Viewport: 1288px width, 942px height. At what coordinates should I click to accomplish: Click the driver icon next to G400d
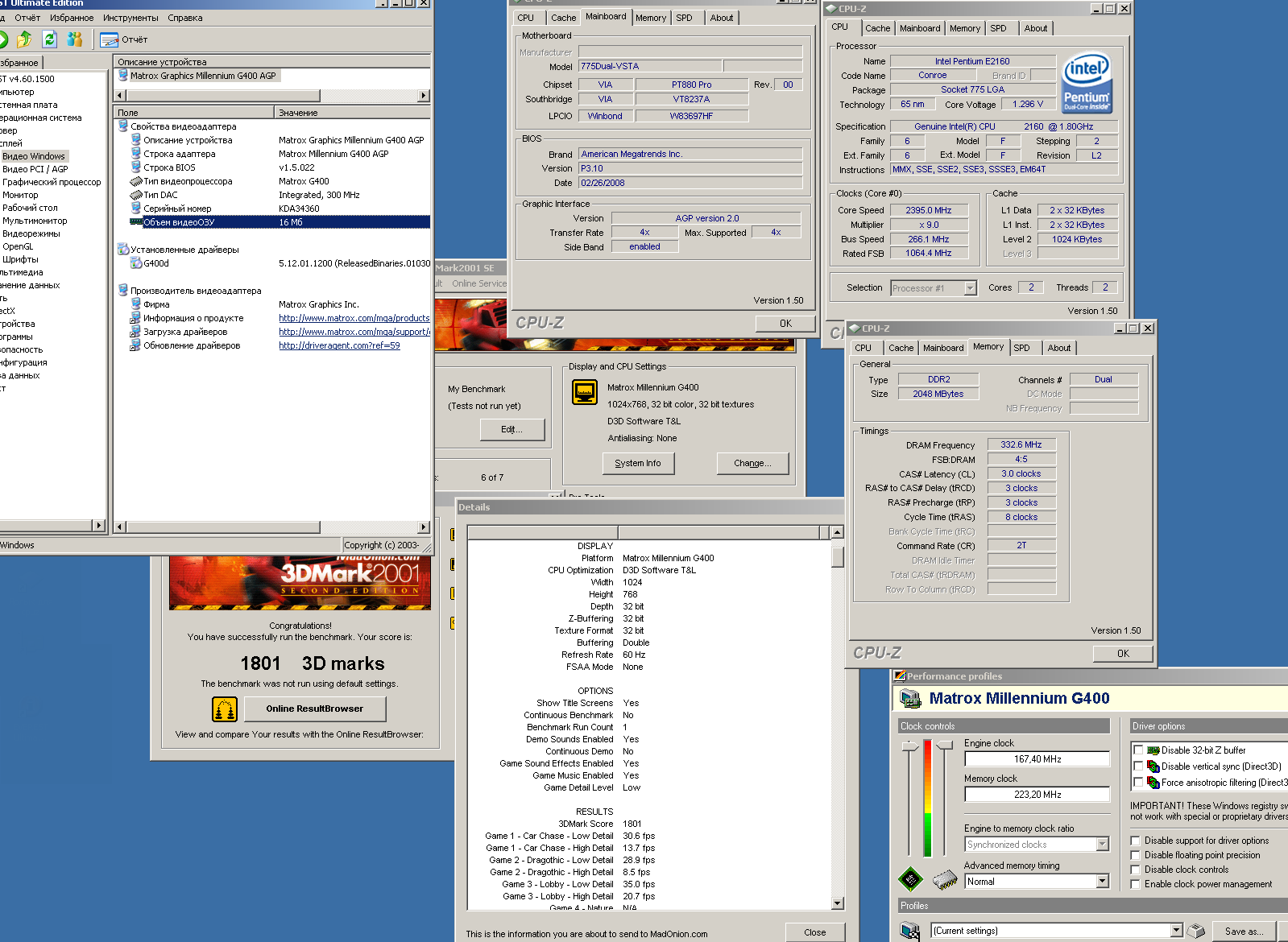click(136, 263)
